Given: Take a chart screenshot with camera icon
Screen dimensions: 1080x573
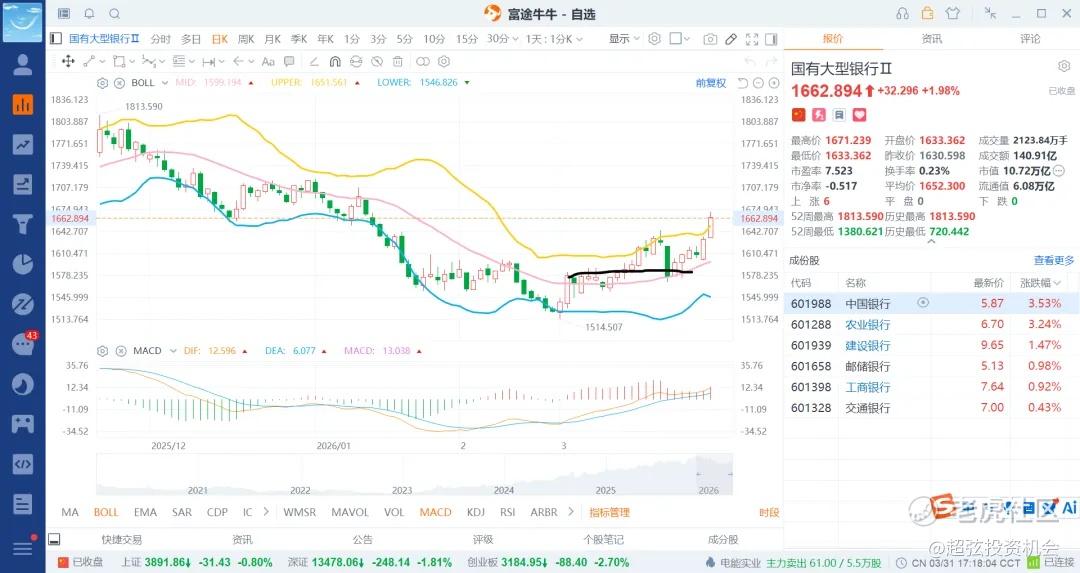Looking at the screenshot, I should (x=710, y=39).
